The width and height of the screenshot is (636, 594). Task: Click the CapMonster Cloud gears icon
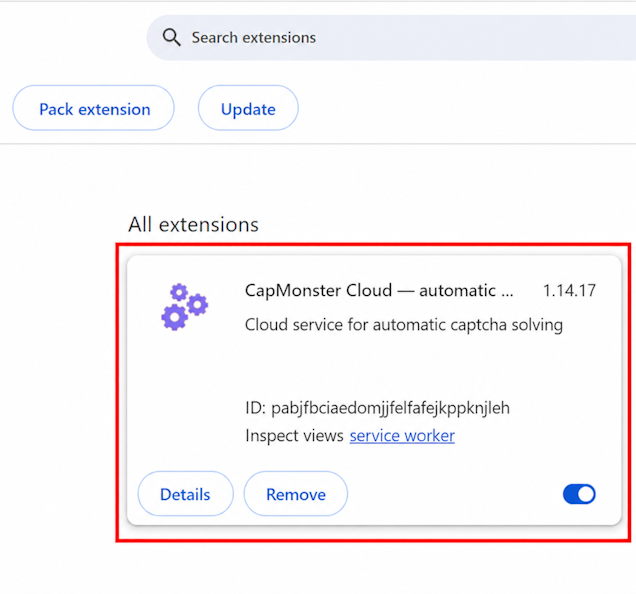point(185,307)
